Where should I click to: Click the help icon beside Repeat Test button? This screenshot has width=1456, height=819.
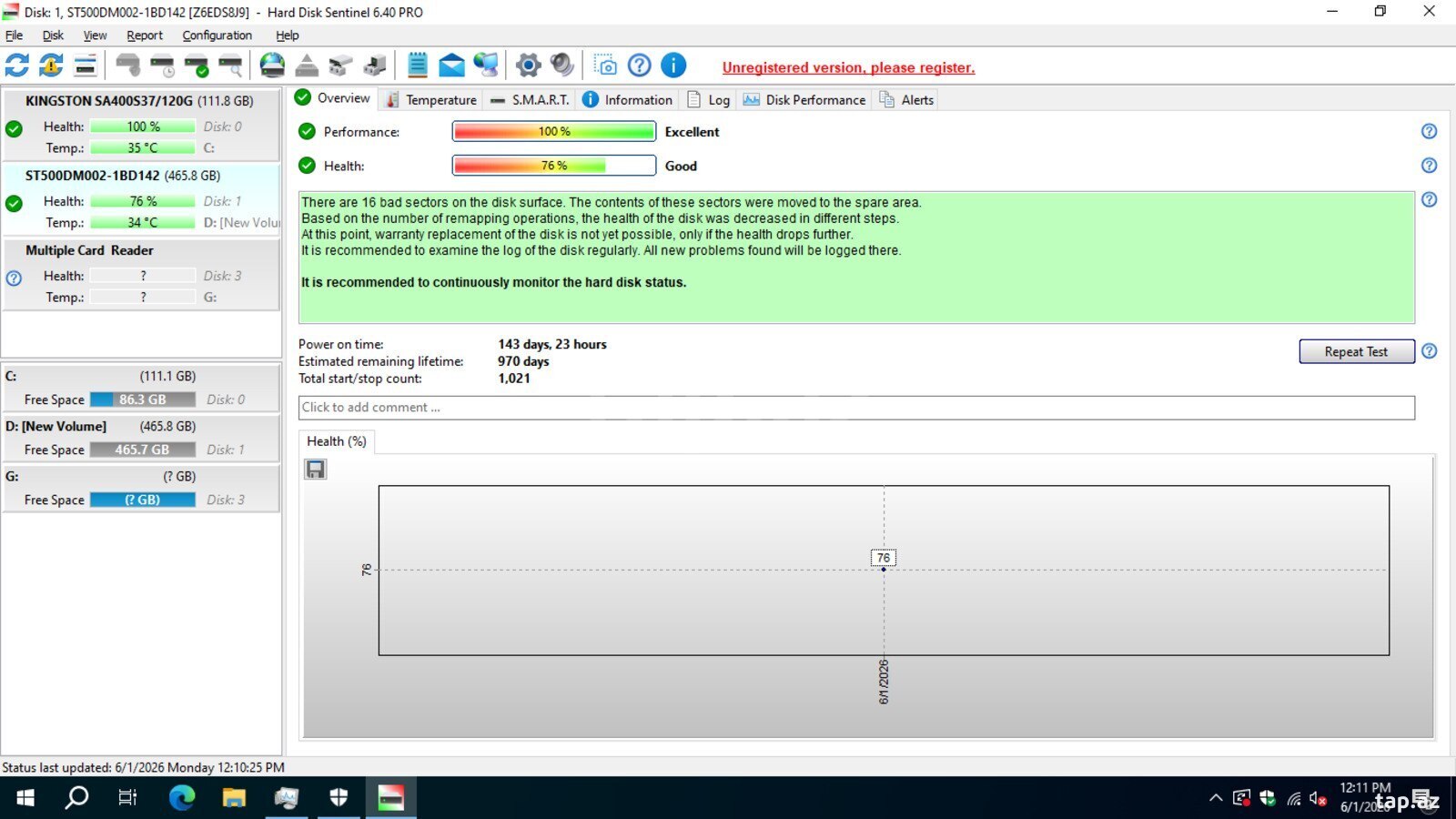[1430, 351]
